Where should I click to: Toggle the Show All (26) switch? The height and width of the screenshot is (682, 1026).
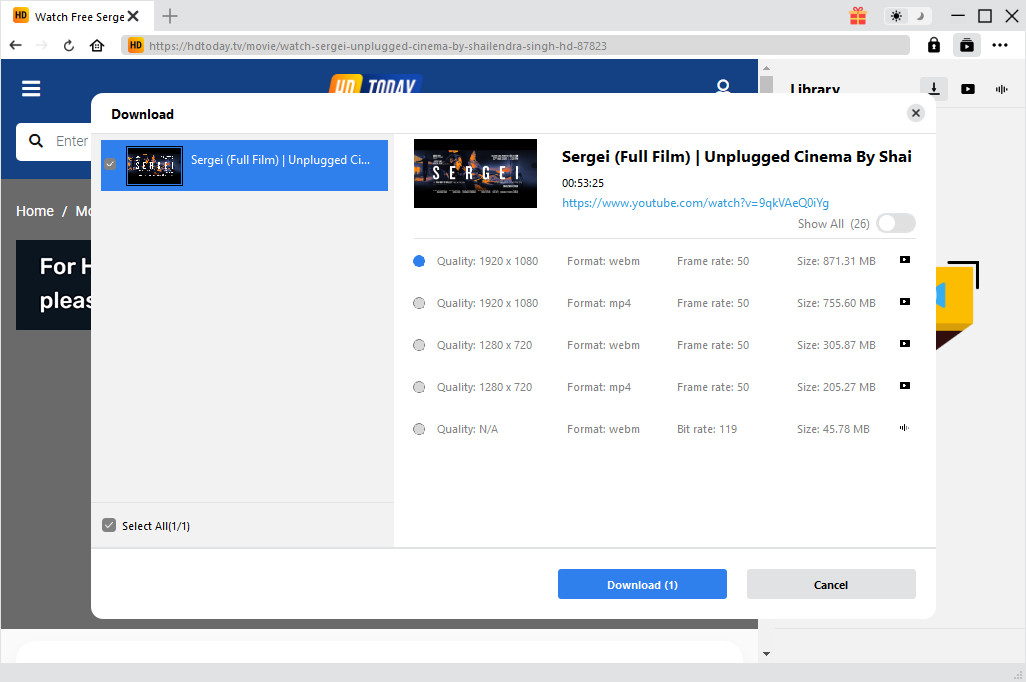(x=895, y=224)
